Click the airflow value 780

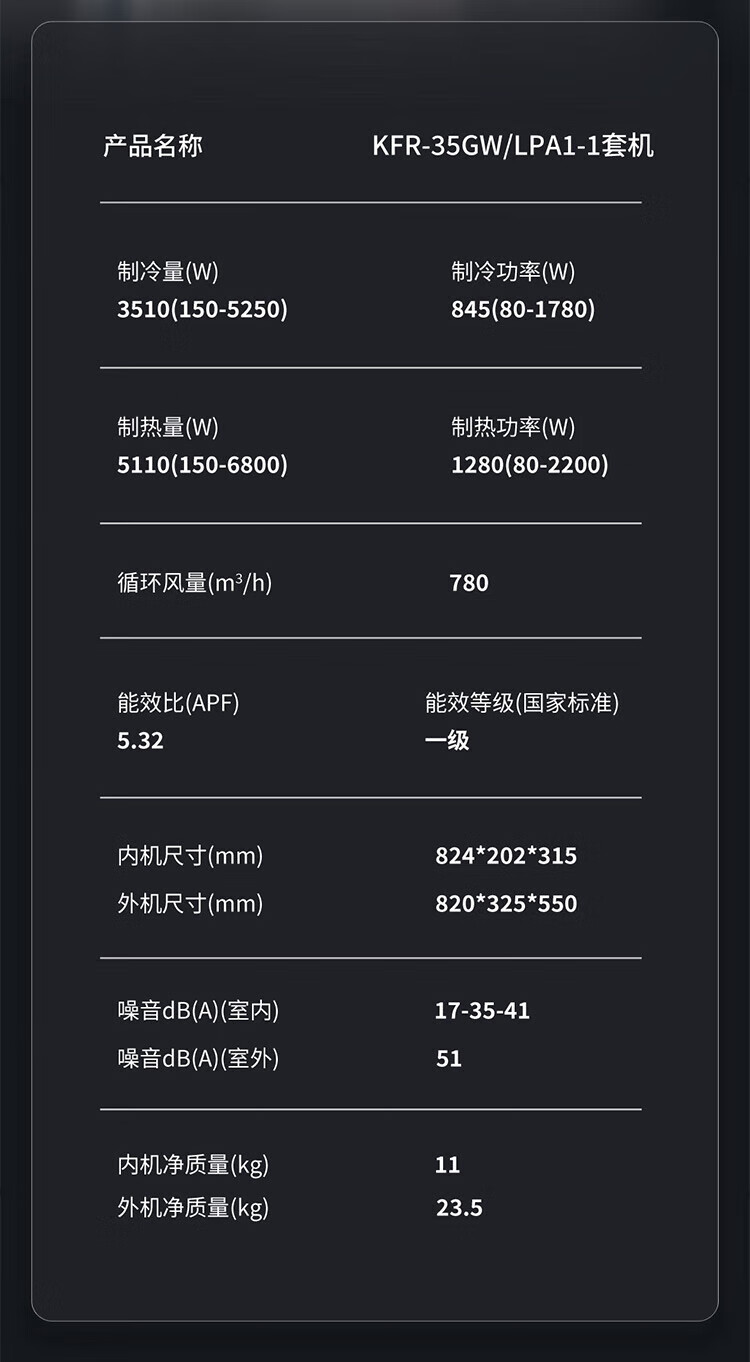469,583
